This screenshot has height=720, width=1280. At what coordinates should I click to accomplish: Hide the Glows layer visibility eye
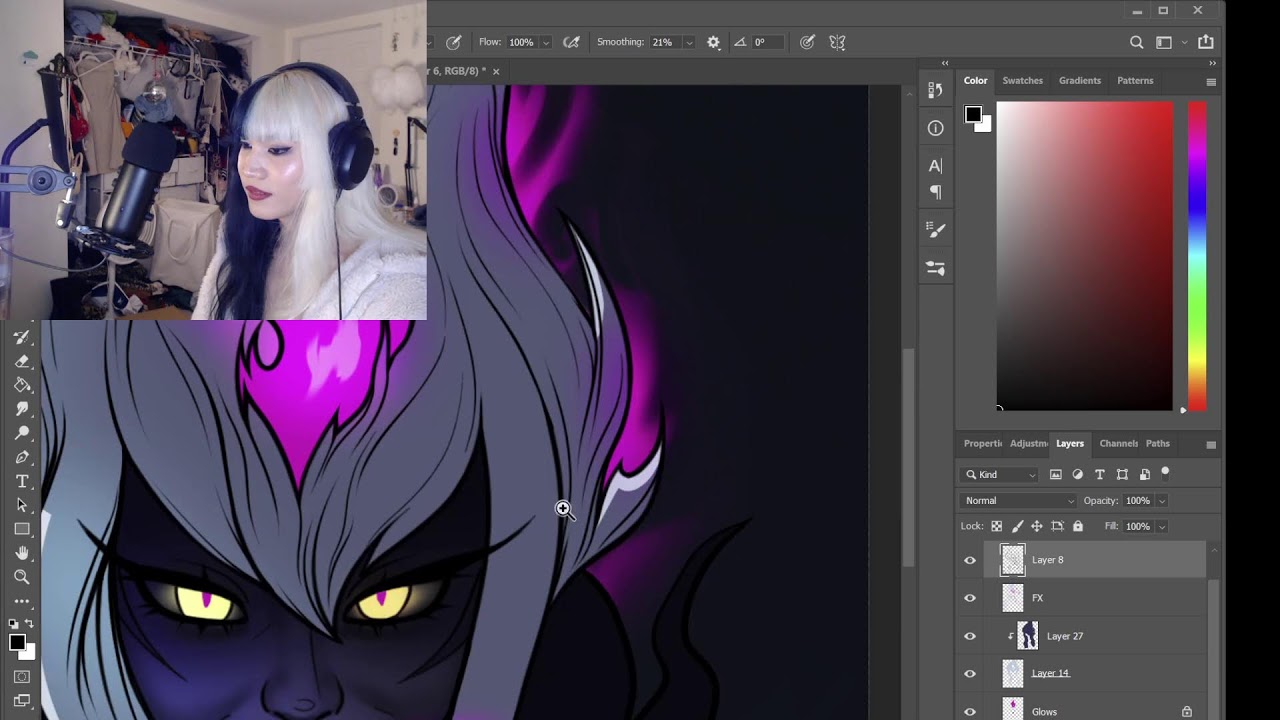(969, 712)
